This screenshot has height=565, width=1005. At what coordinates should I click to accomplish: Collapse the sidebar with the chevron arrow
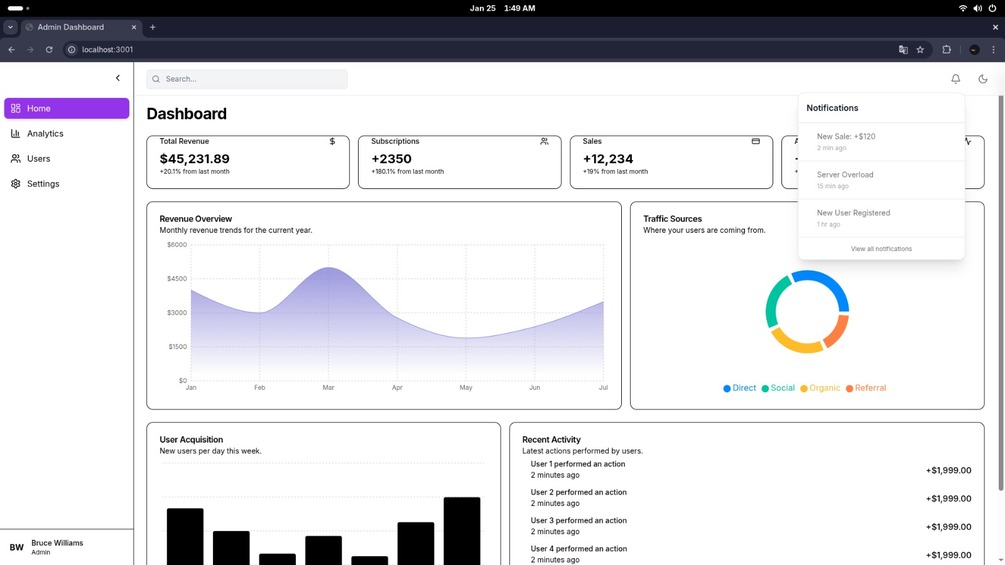coord(118,78)
